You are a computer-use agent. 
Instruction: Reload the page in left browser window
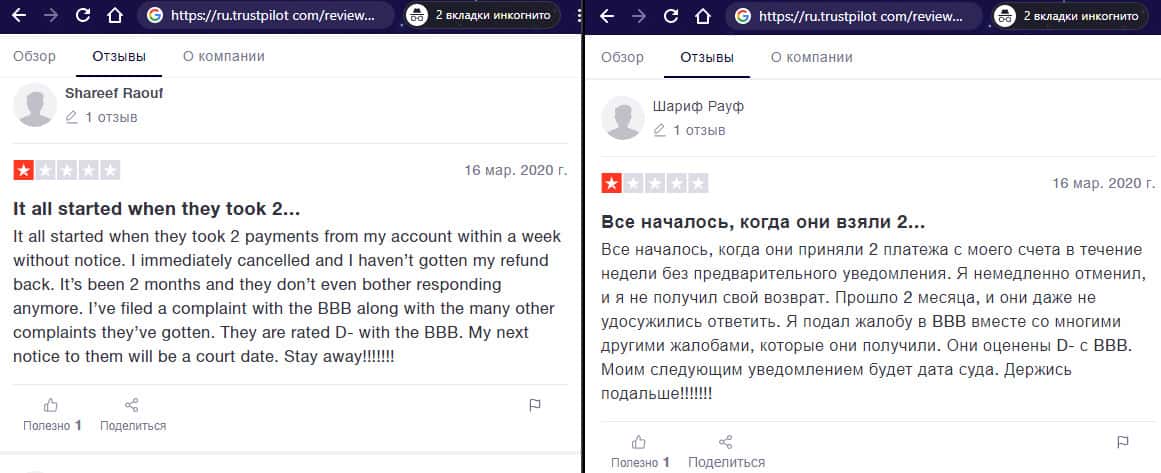83,16
